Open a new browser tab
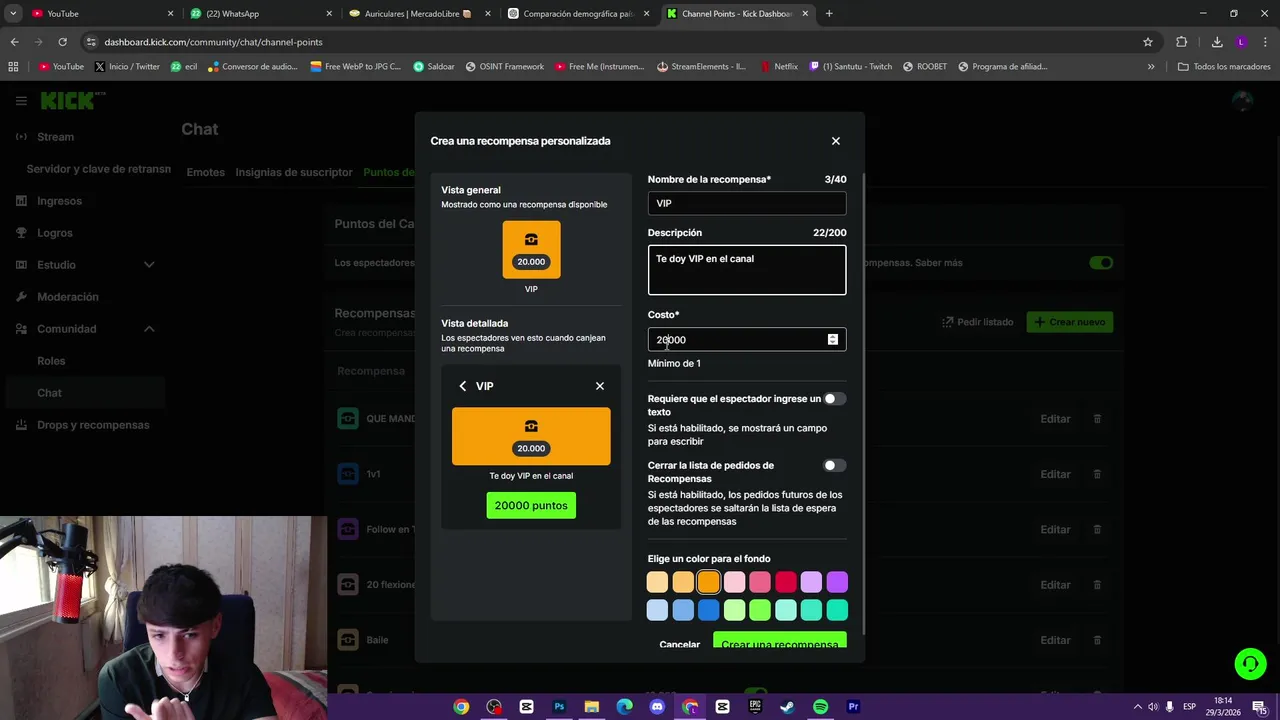The height and width of the screenshot is (720, 1280). [829, 14]
